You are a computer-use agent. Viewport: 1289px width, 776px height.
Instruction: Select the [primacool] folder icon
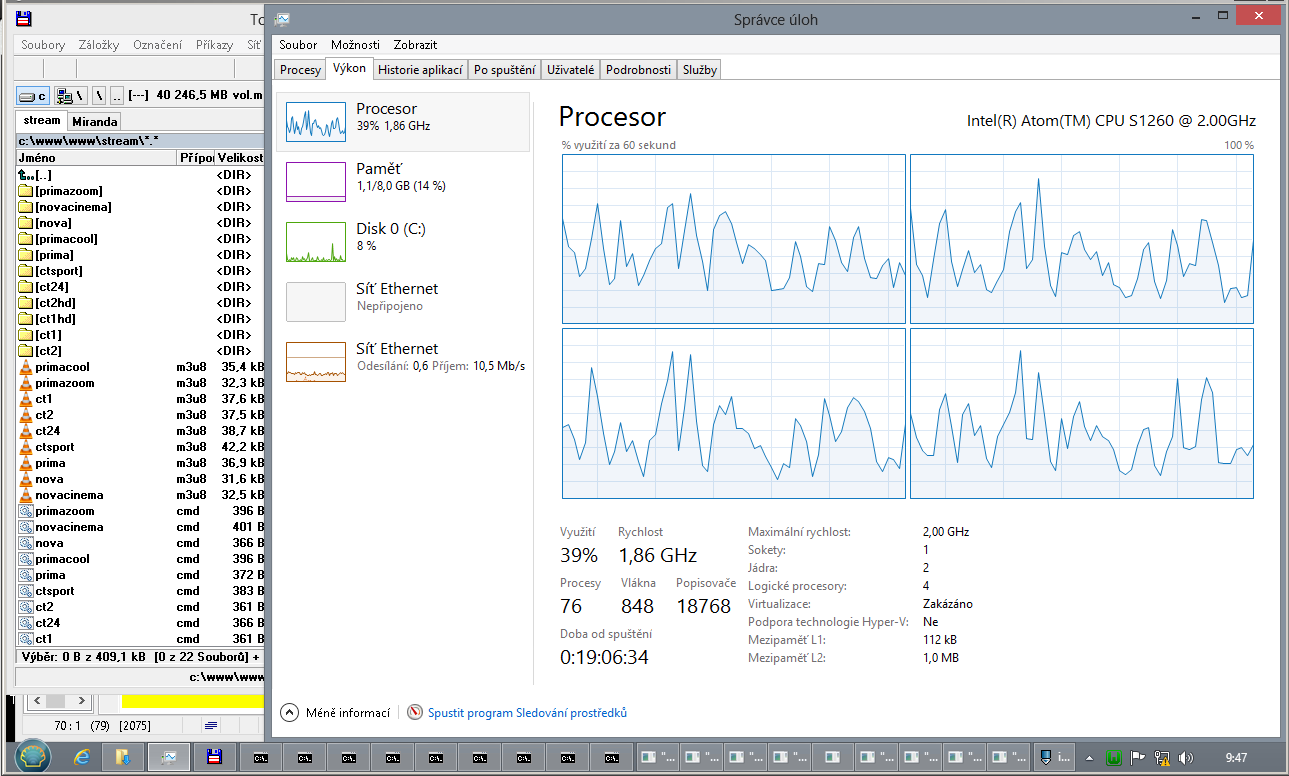(x=26, y=239)
